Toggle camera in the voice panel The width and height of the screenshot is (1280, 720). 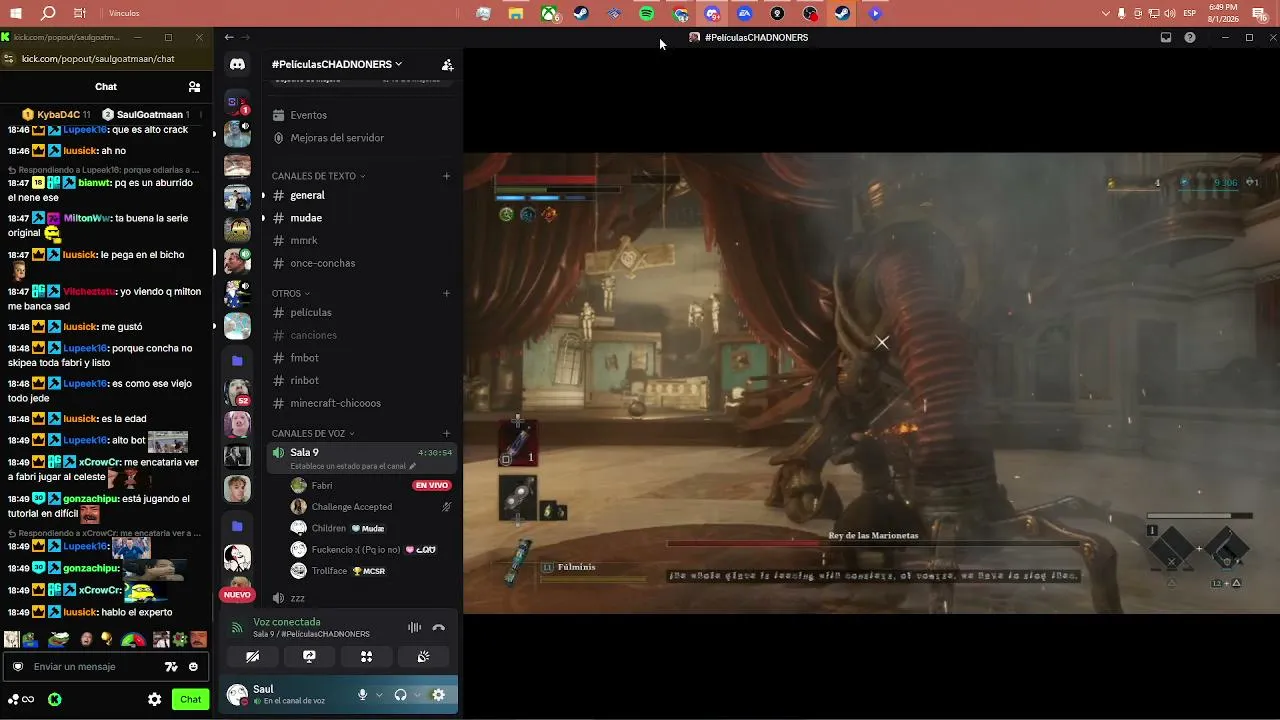click(252, 657)
